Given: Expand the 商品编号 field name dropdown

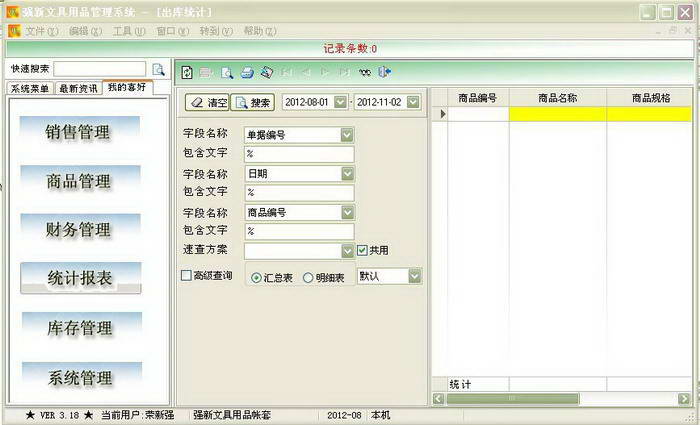Looking at the screenshot, I should pos(347,212).
